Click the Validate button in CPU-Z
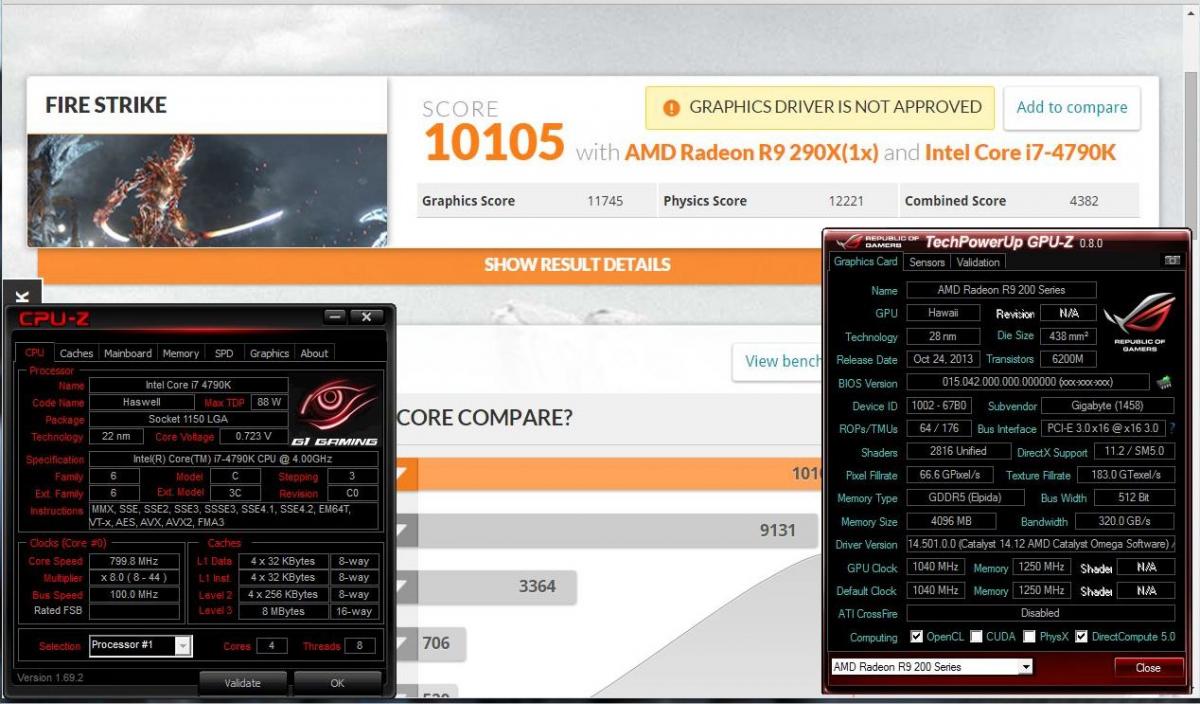Image resolution: width=1200 pixels, height=704 pixels. click(x=242, y=683)
